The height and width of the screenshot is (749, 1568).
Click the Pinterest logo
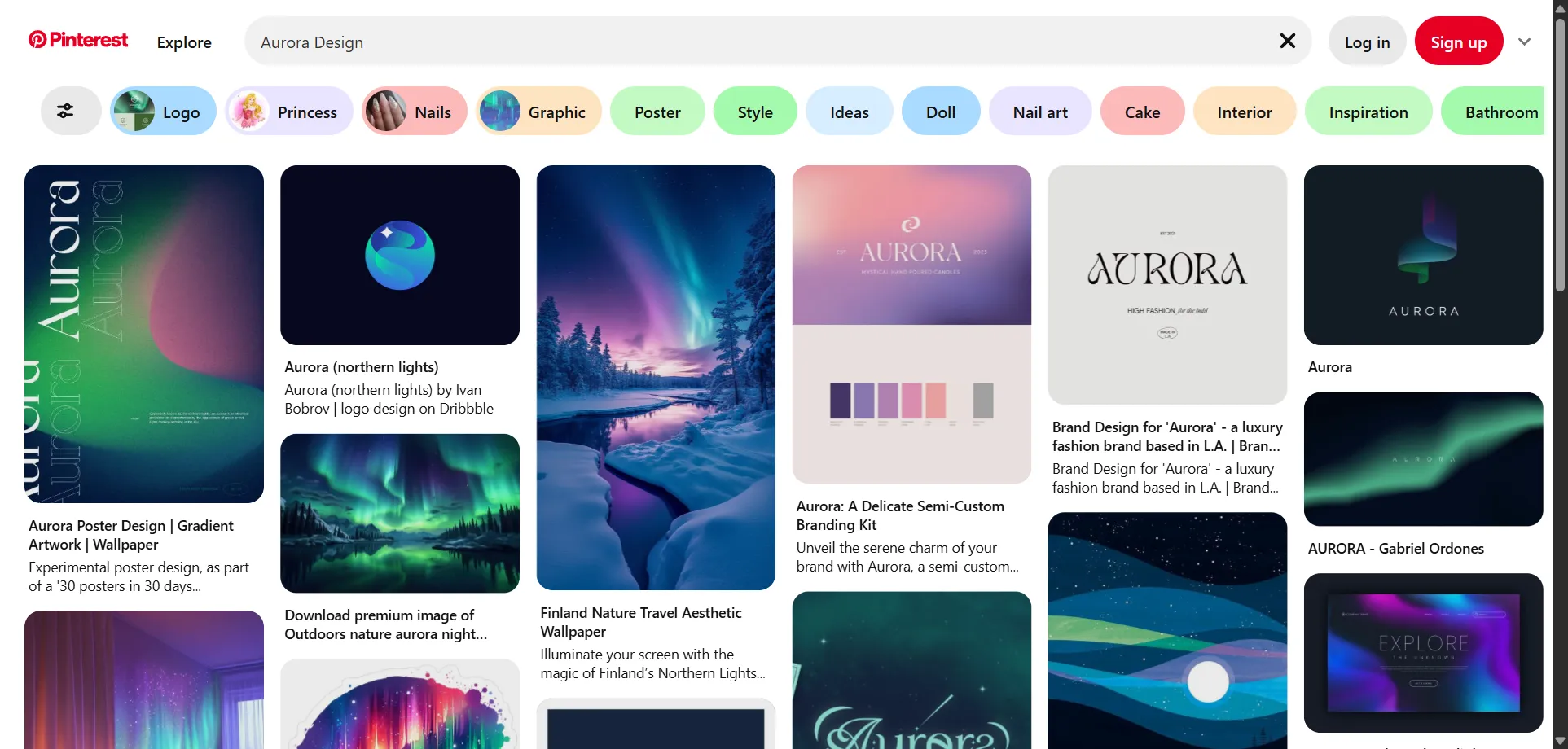(78, 40)
